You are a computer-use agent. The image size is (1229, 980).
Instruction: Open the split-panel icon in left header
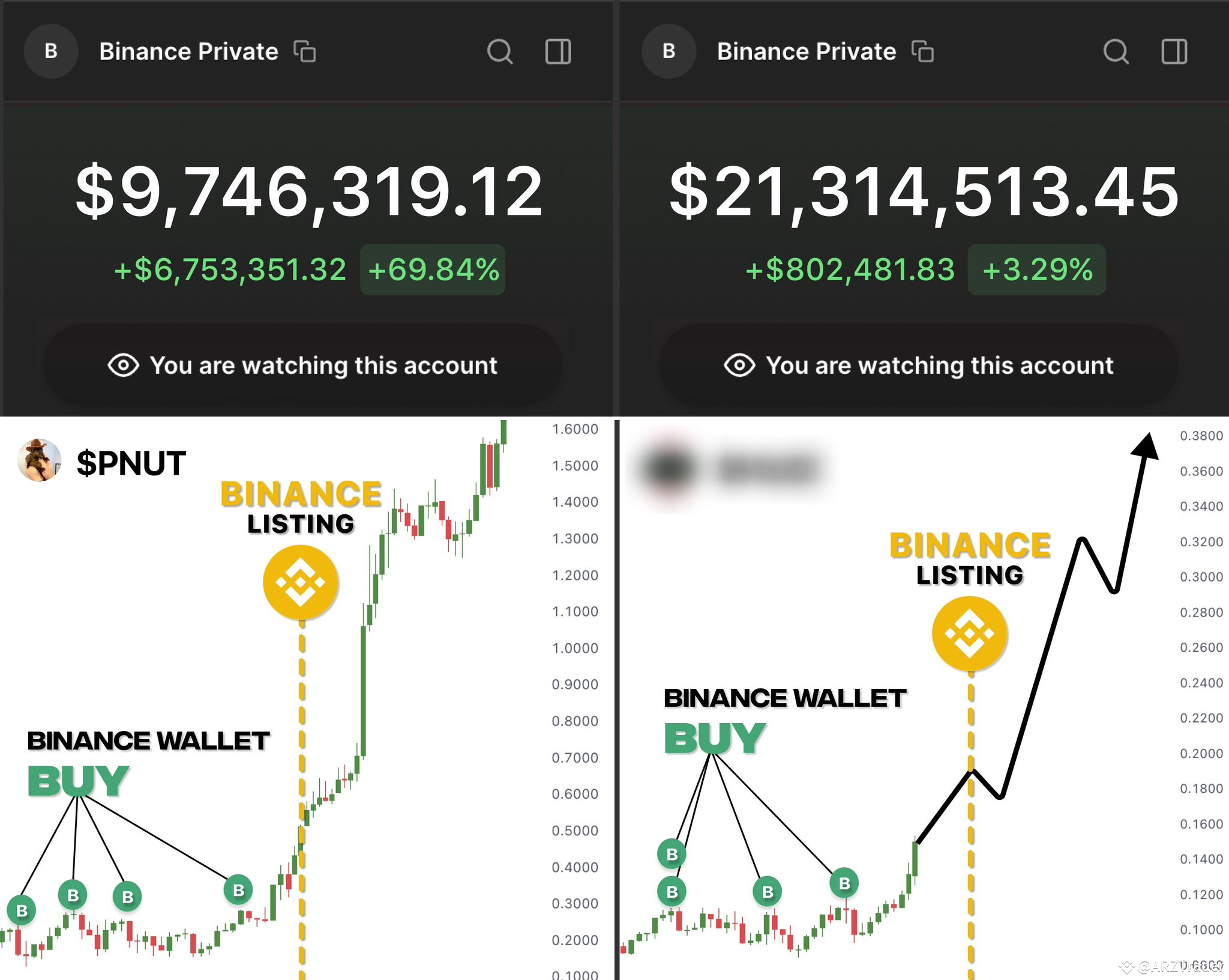[x=557, y=52]
